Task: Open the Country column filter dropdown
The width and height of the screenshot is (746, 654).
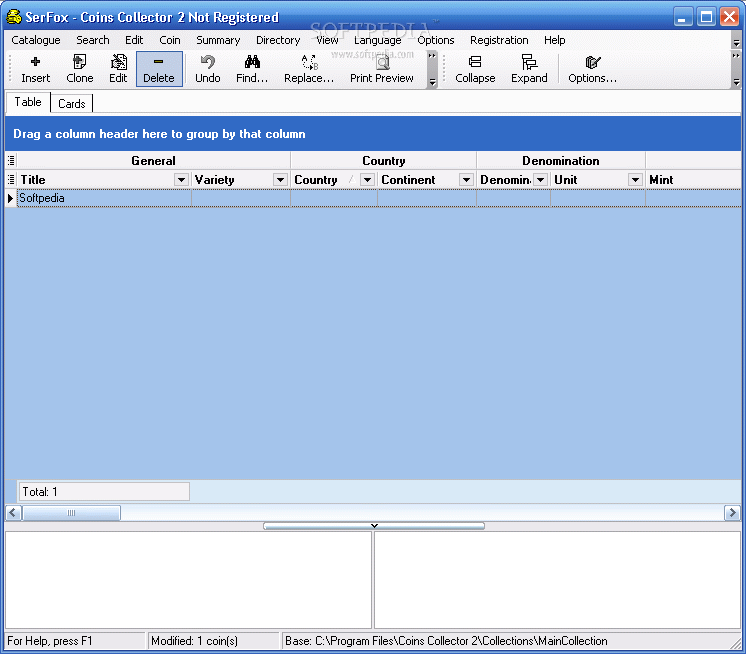Action: point(367,180)
